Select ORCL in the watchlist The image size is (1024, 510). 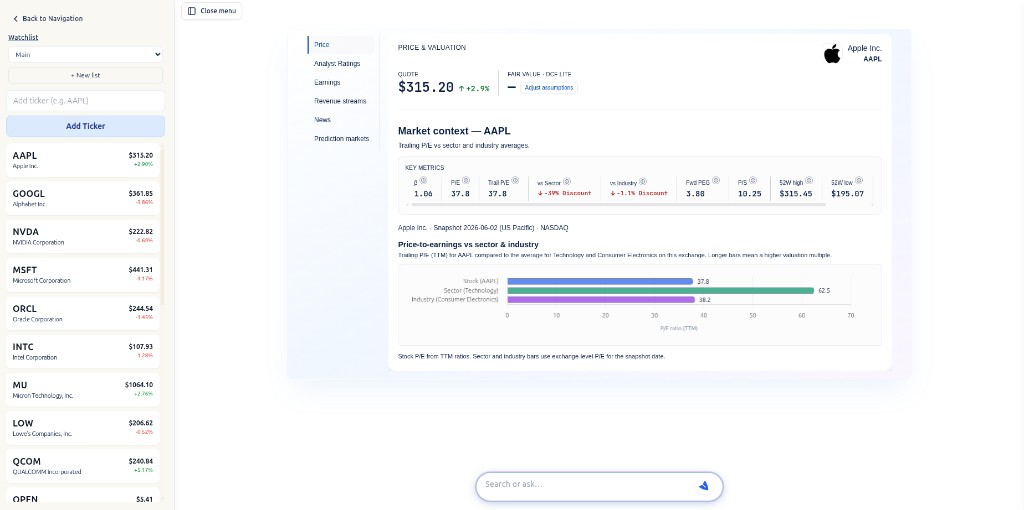83,313
